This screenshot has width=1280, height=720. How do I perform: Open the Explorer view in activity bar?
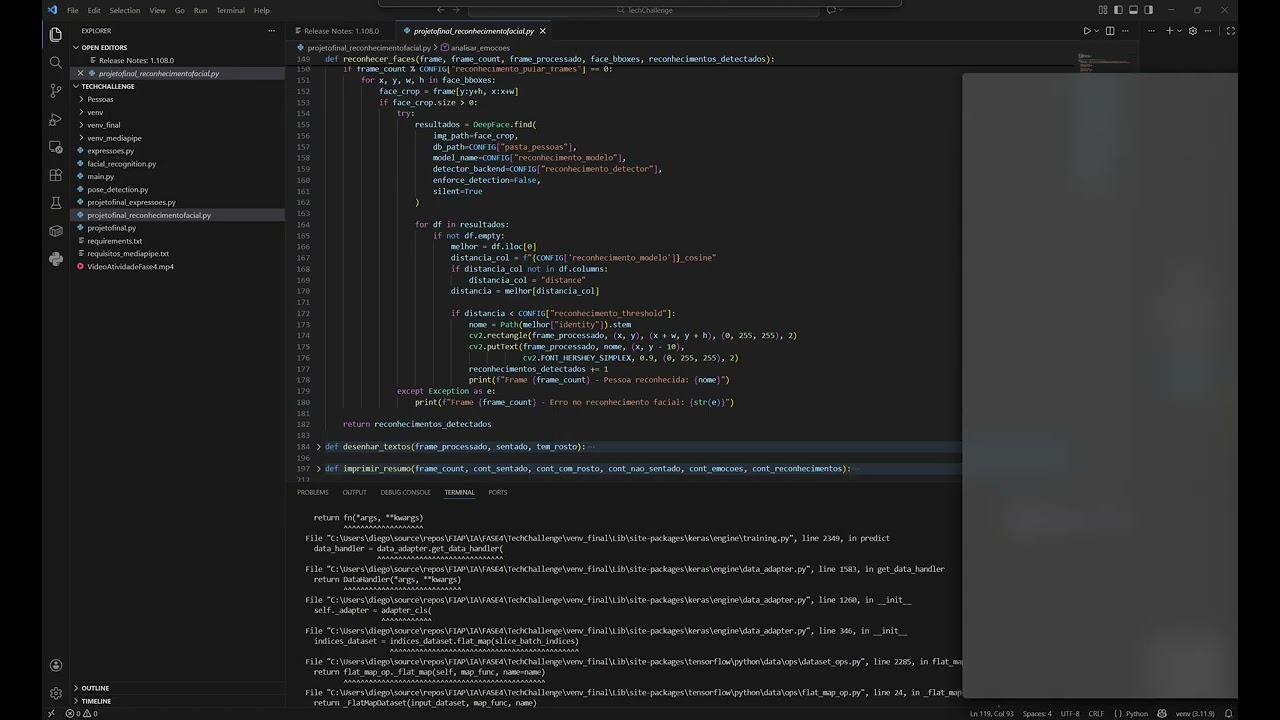pyautogui.click(x=56, y=35)
